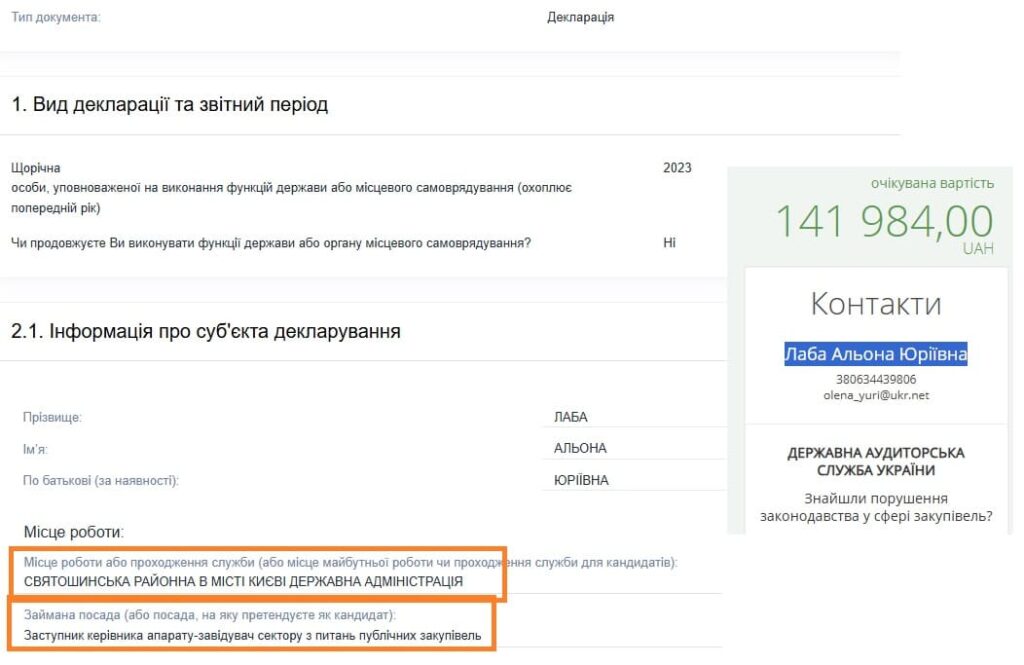Click the workplace СВЯТОШИНСЬКА РАЙОННА text
This screenshot has width=1024, height=665.
(x=243, y=581)
